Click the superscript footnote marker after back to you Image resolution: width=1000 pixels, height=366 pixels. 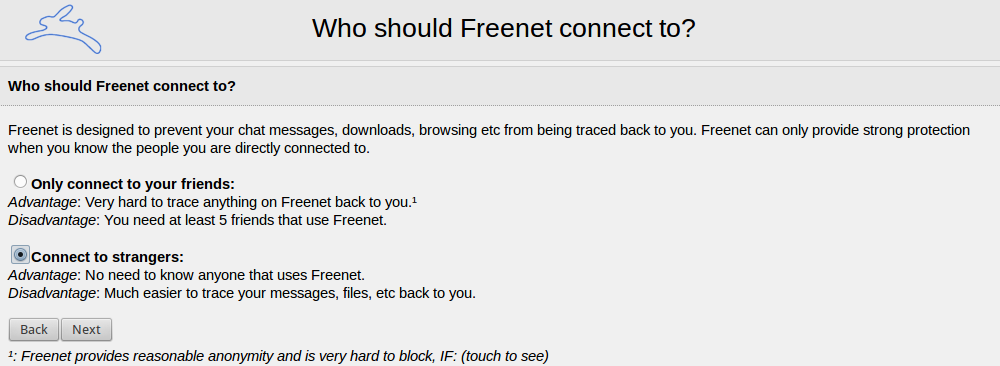coord(414,201)
